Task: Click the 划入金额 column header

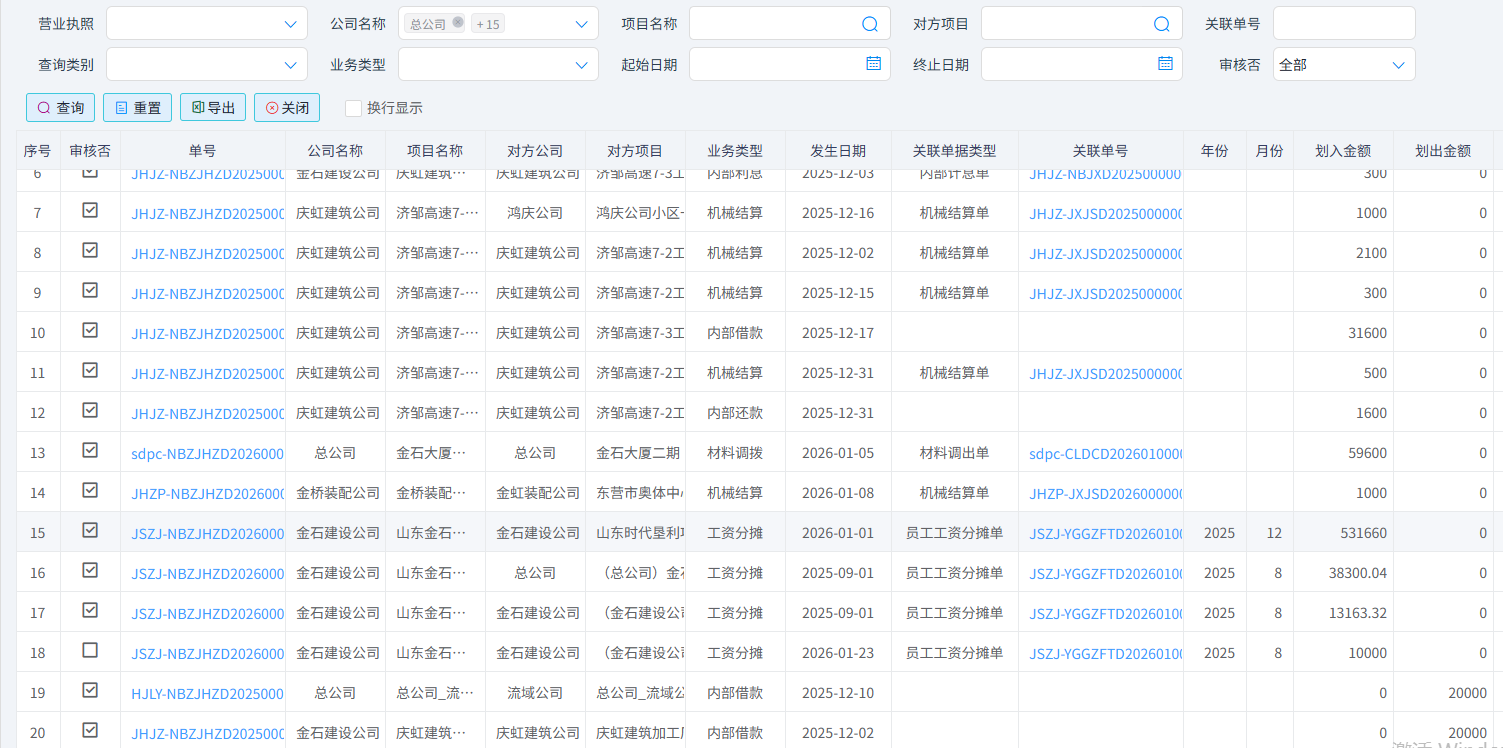Action: (1343, 151)
